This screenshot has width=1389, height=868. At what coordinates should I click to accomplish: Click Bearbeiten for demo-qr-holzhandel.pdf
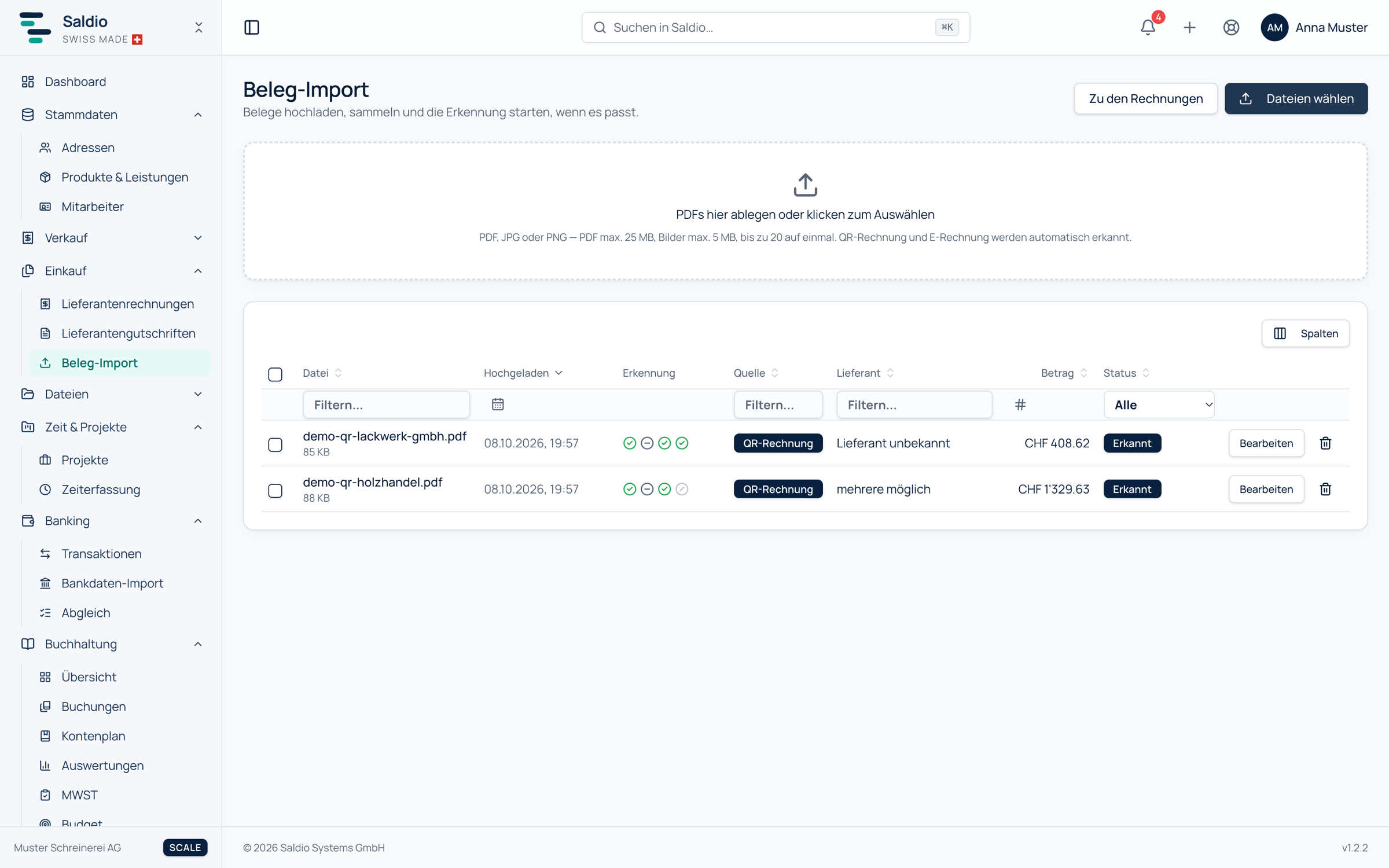[1266, 490]
